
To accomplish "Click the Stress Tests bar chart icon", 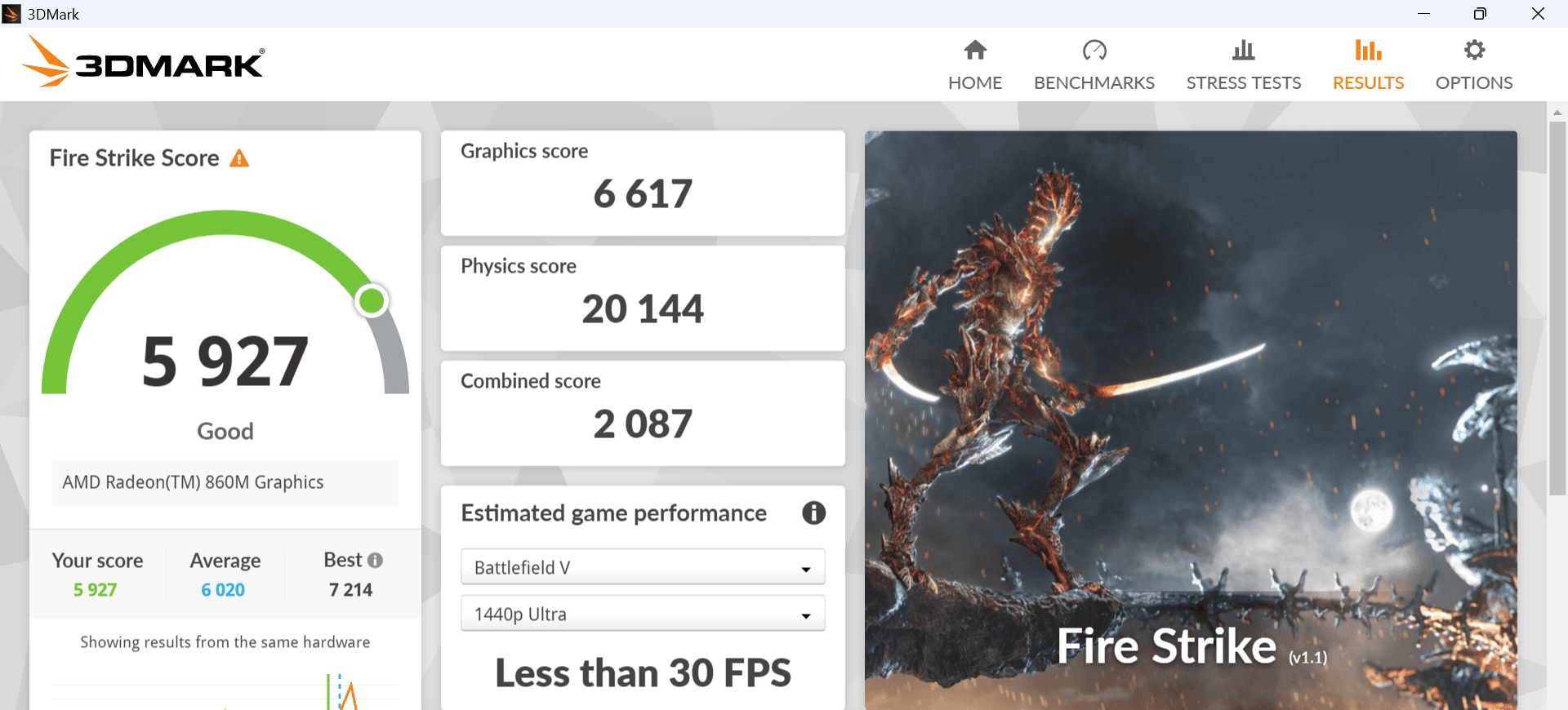I will (x=1243, y=51).
